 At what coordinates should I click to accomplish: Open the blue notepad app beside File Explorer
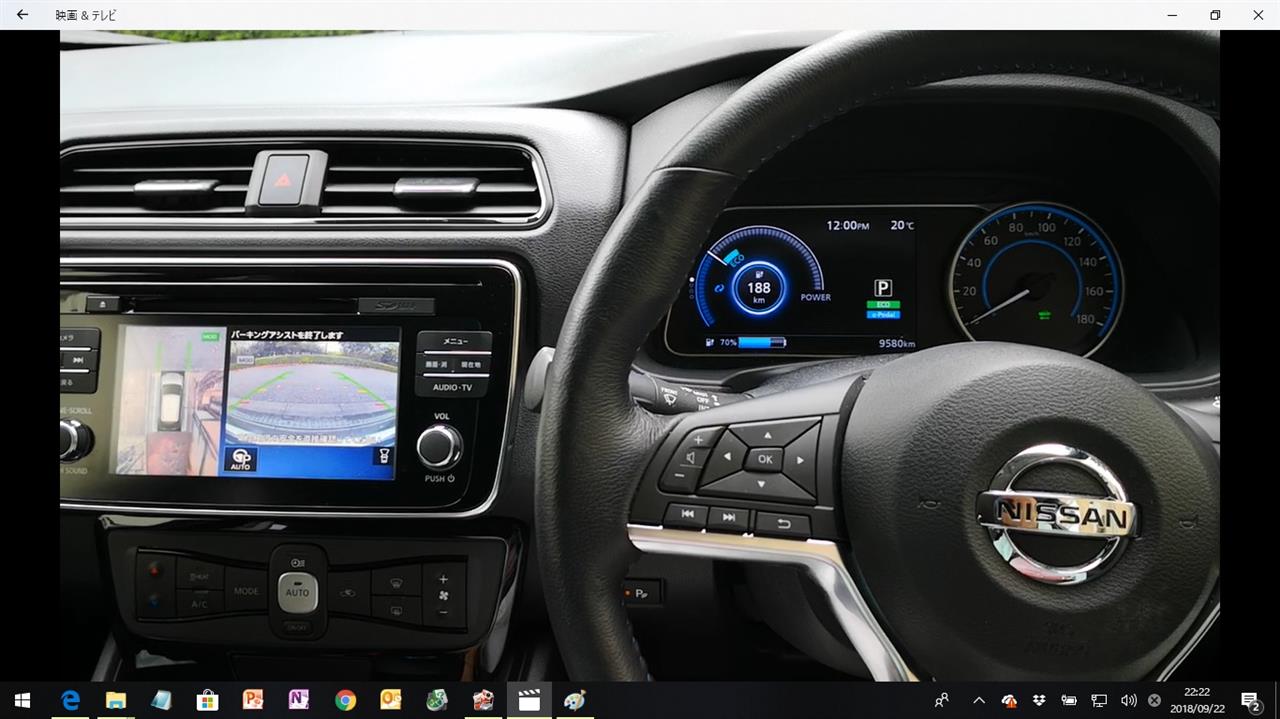click(x=161, y=700)
